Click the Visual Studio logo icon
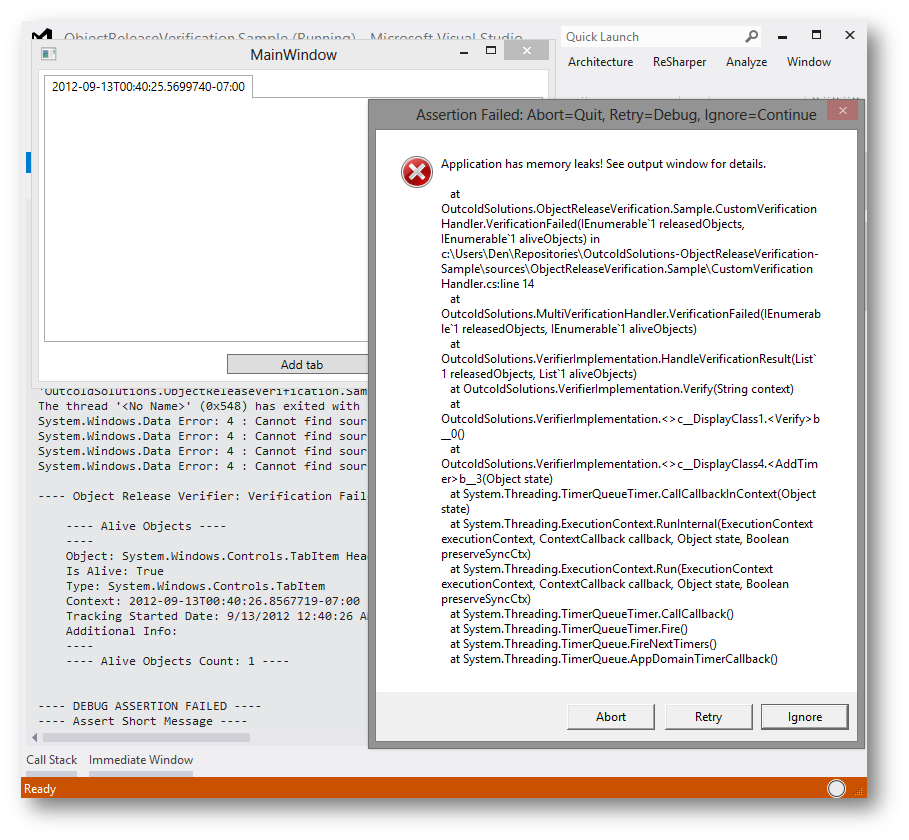The height and width of the screenshot is (840, 909). coord(42,34)
